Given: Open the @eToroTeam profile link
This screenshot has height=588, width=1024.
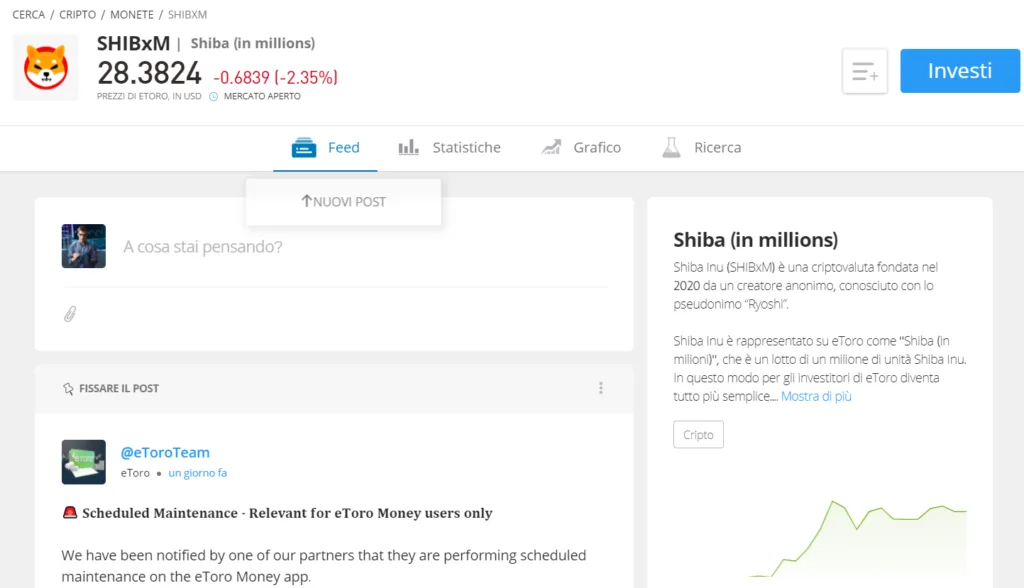Looking at the screenshot, I should 165,452.
